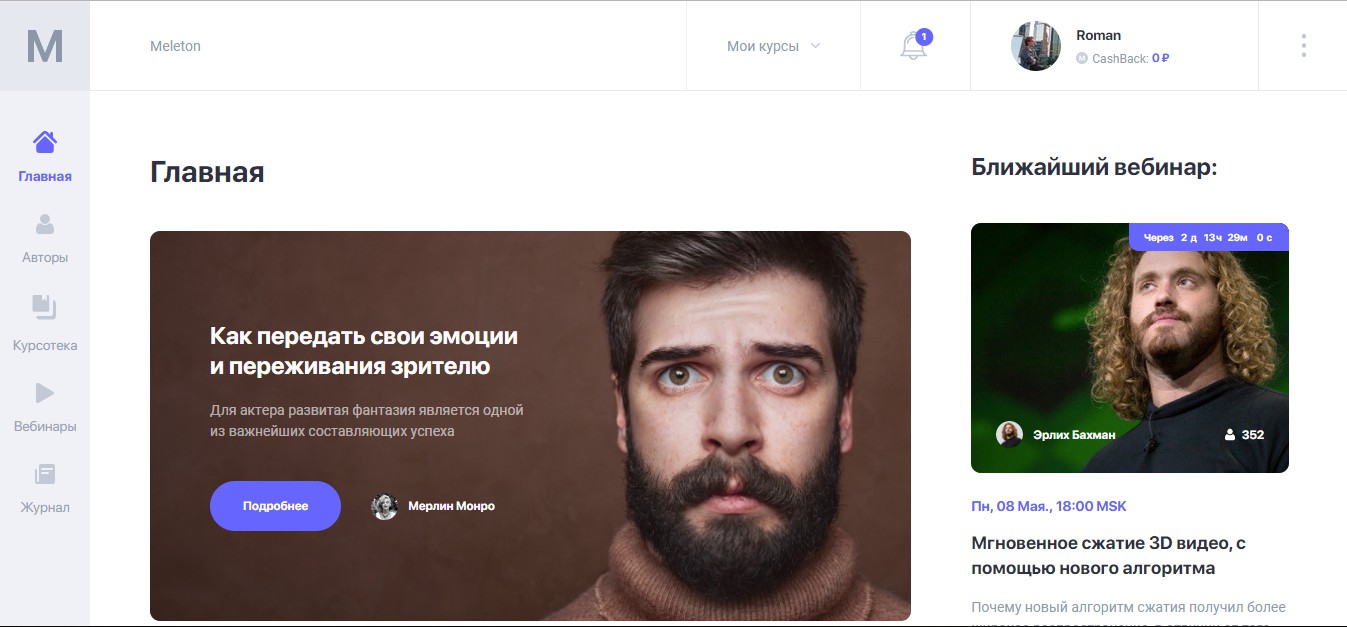The height and width of the screenshot is (627, 1347).
Task: Open the Журнал newspaper icon
Action: point(45,474)
